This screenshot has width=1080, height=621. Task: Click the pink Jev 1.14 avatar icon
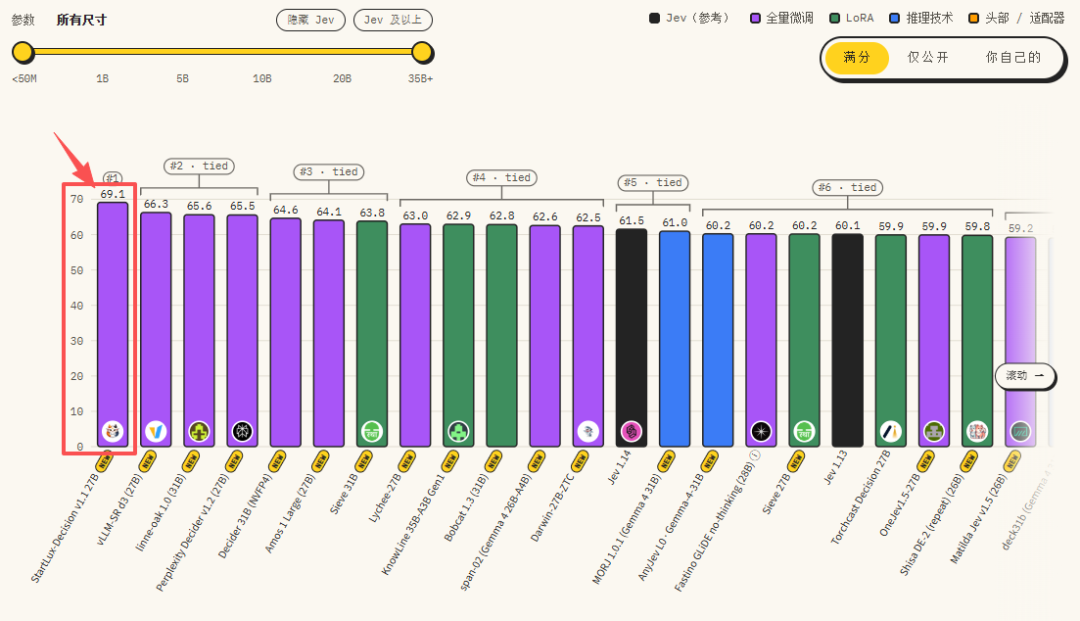point(631,432)
